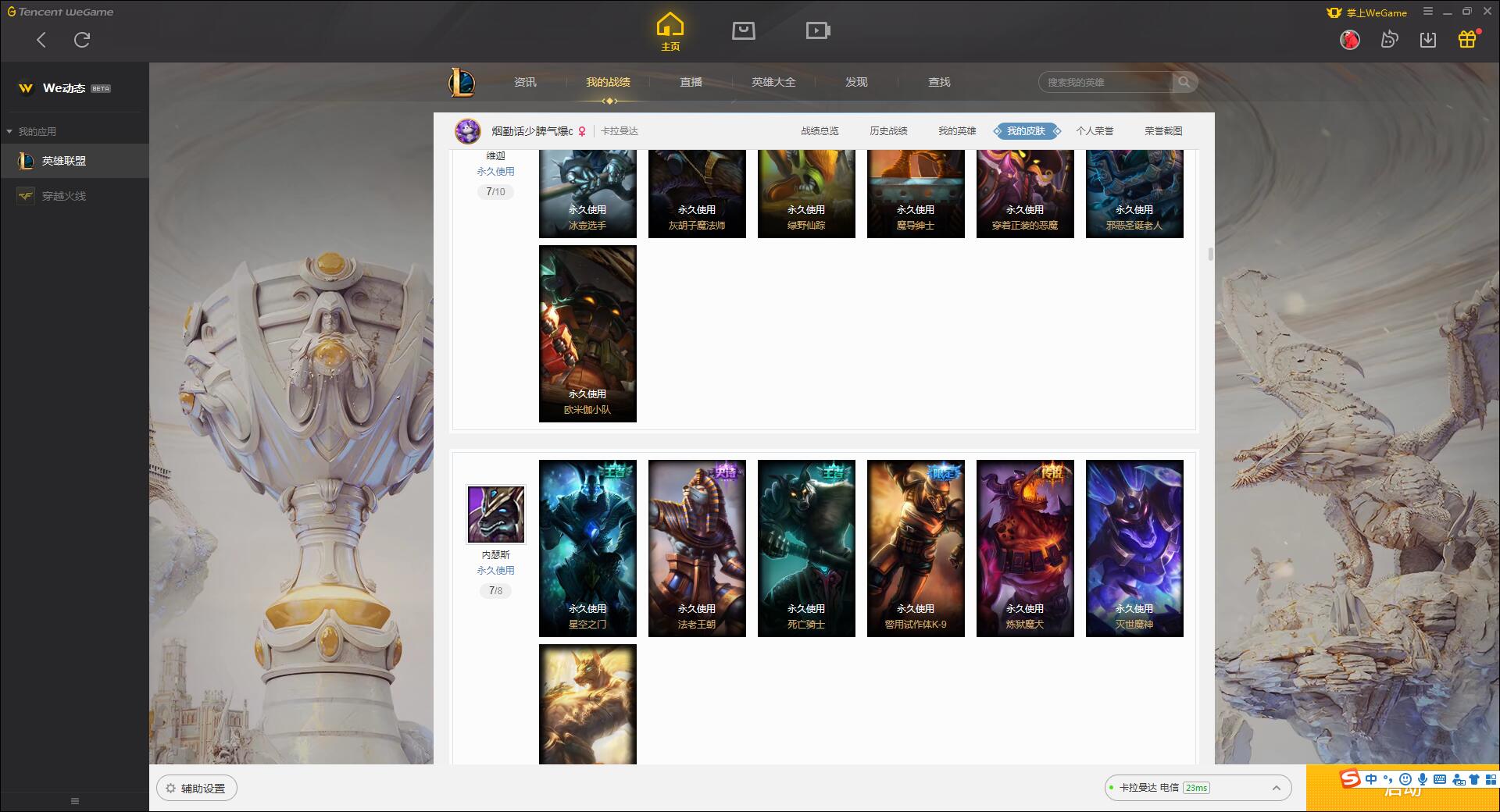Go back with the back arrow
This screenshot has width=1500, height=812.
[41, 40]
